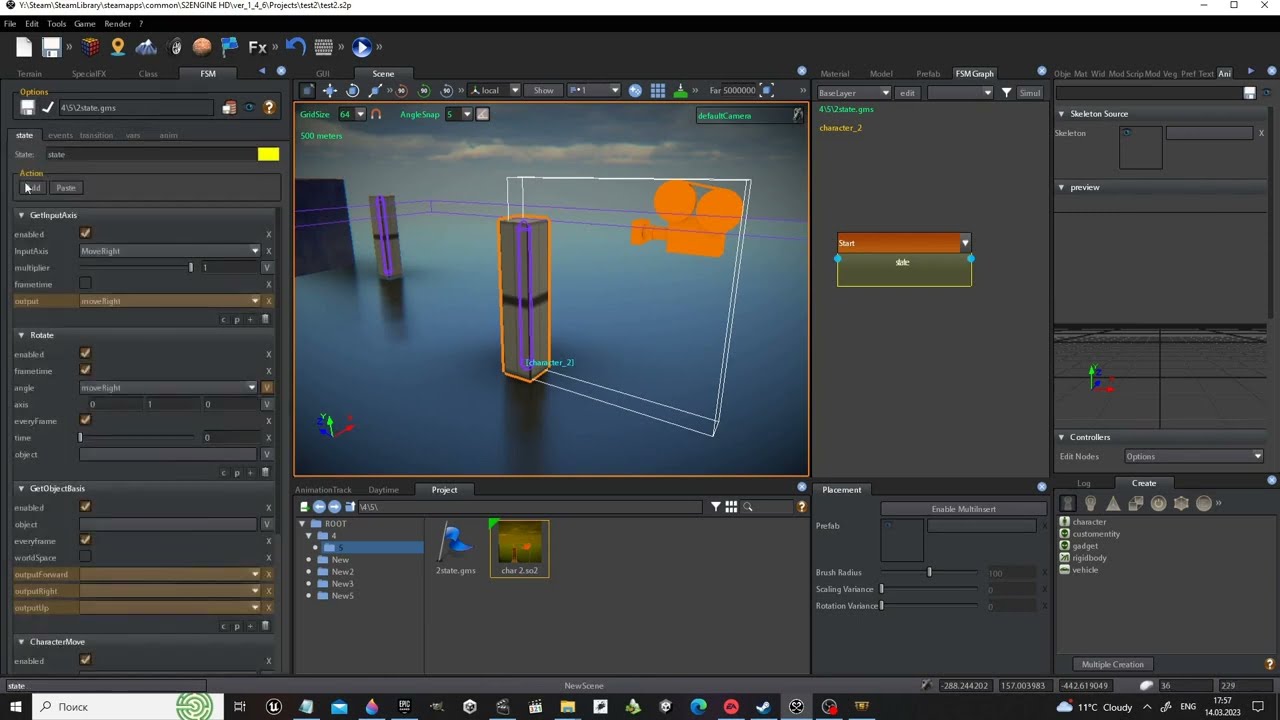Switch to the Material tab
1280x720 pixels.
(835, 74)
